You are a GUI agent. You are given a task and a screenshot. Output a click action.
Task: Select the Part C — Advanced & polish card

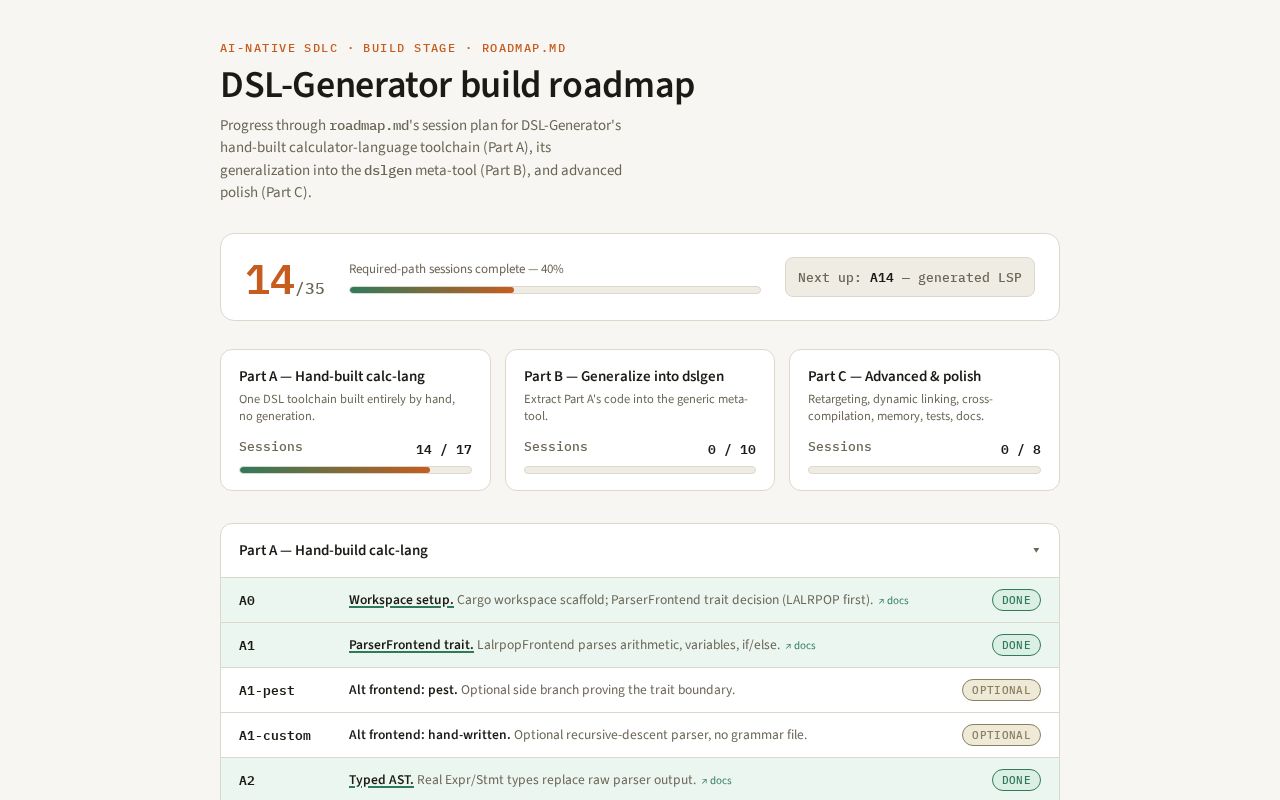click(x=924, y=420)
